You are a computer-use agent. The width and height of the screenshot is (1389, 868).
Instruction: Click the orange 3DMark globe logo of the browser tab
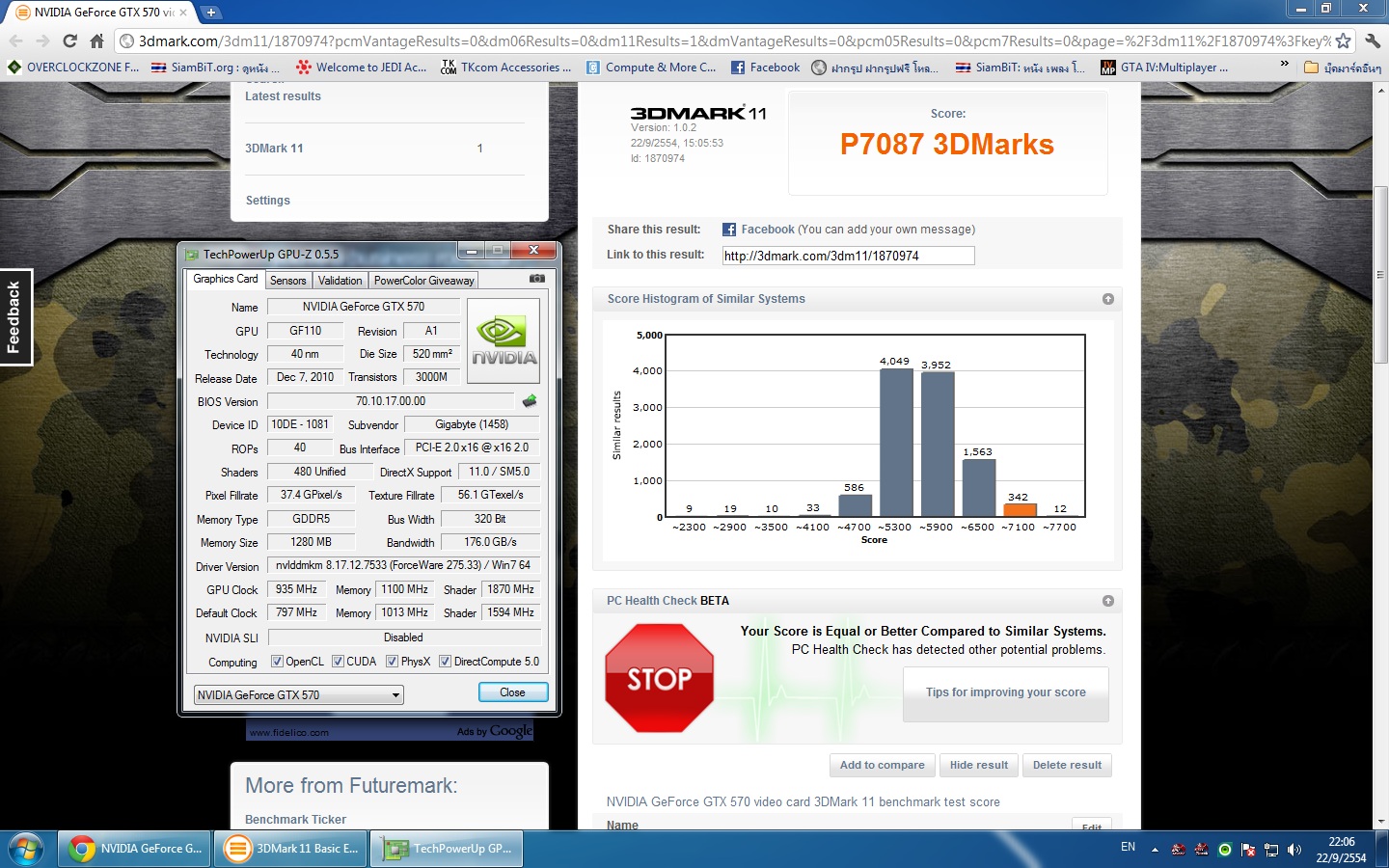(22, 13)
